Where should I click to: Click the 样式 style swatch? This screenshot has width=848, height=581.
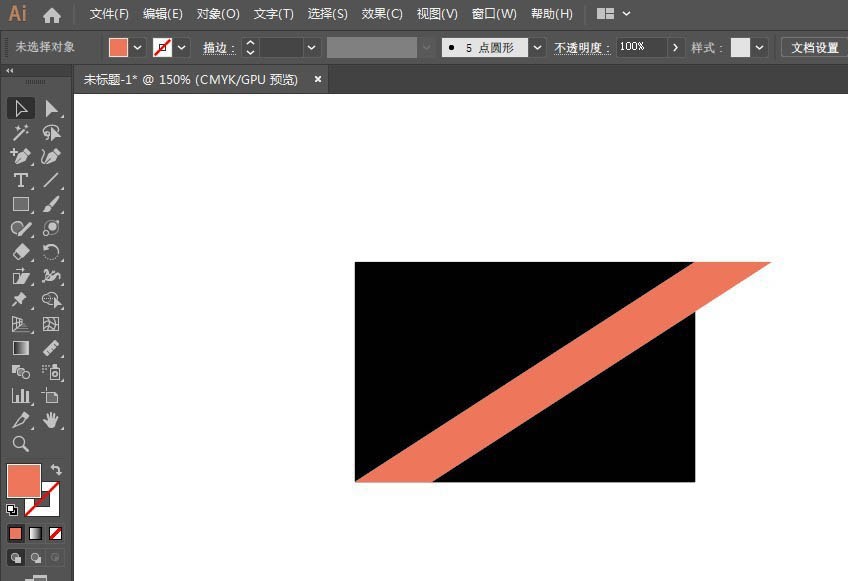(x=740, y=48)
